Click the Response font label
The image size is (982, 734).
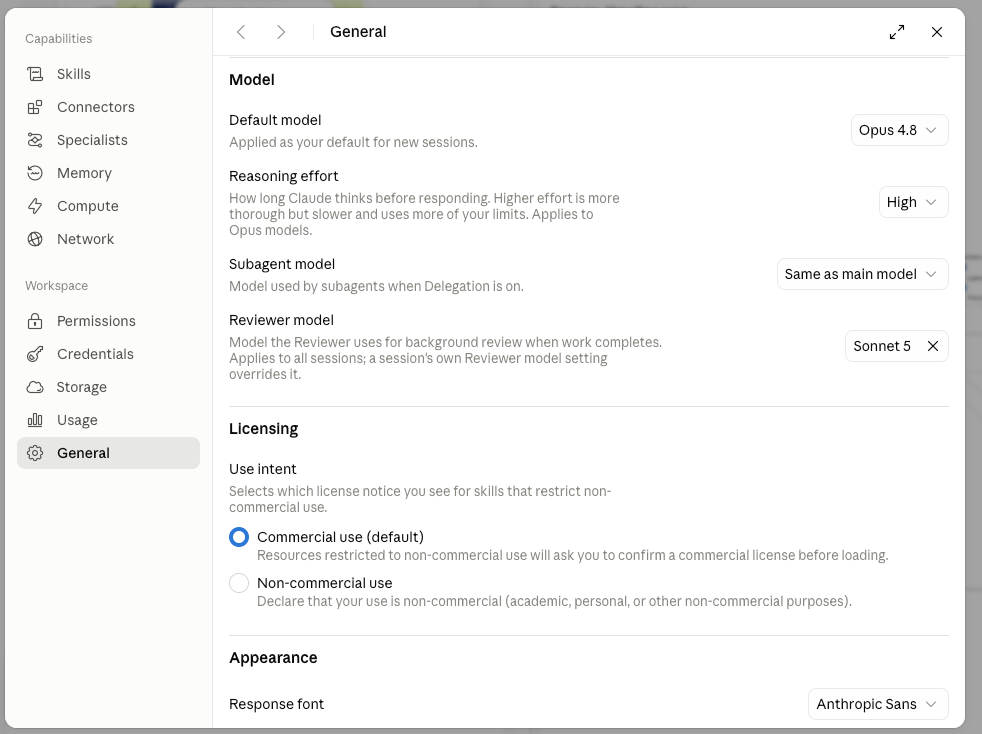click(x=276, y=705)
